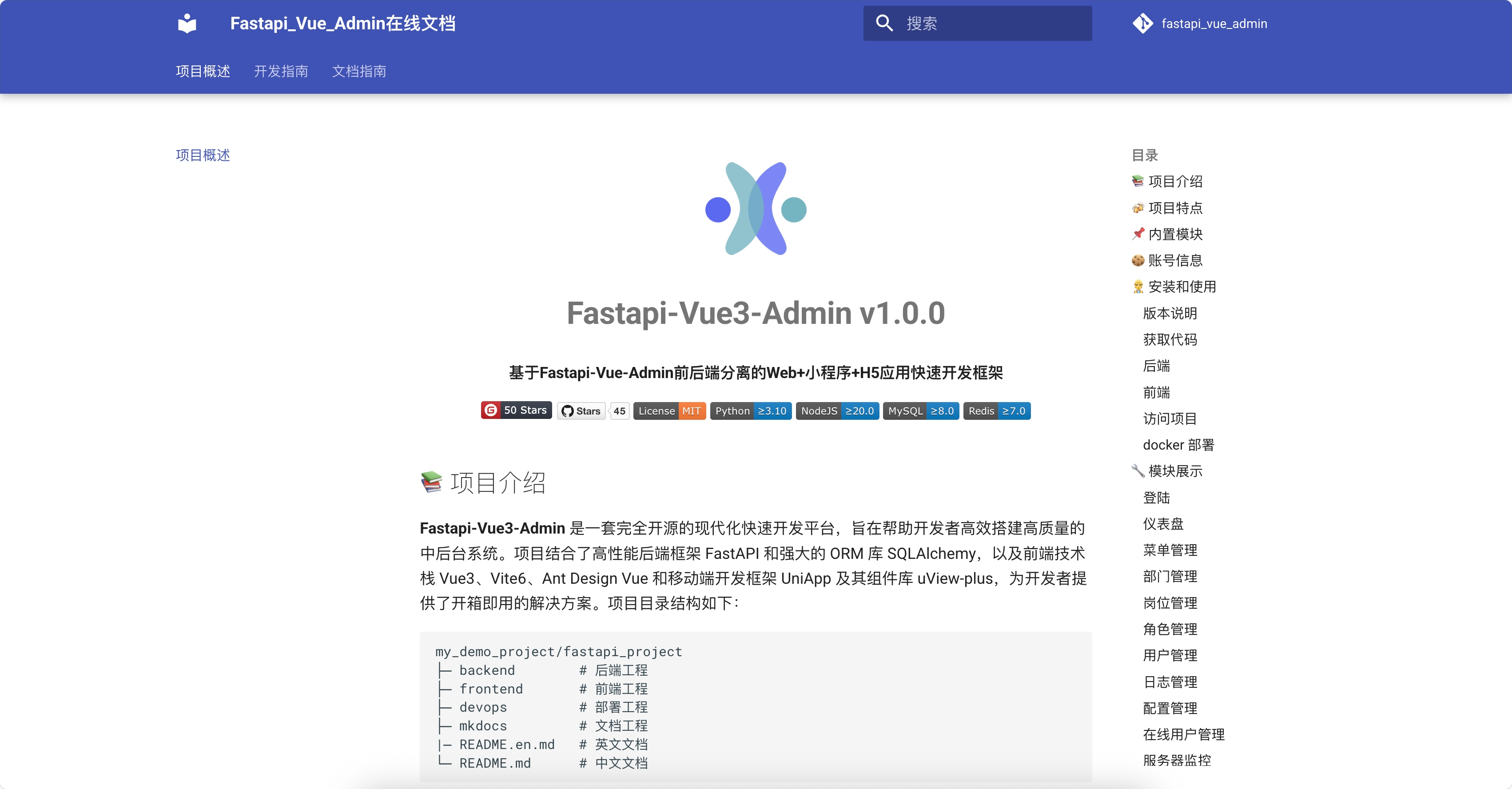
Task: Open docker 部署 in table of contents
Action: [1178, 445]
